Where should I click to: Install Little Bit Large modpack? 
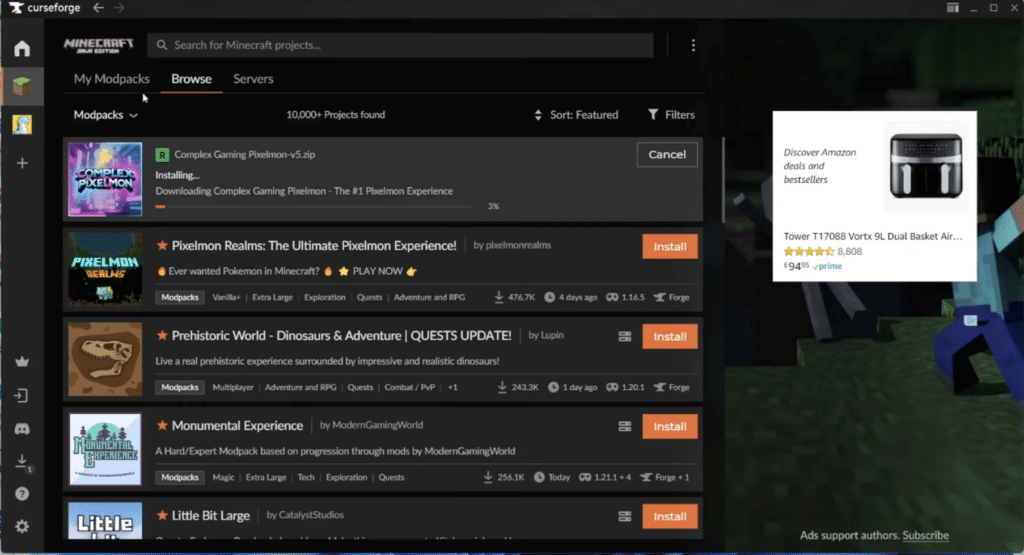669,516
